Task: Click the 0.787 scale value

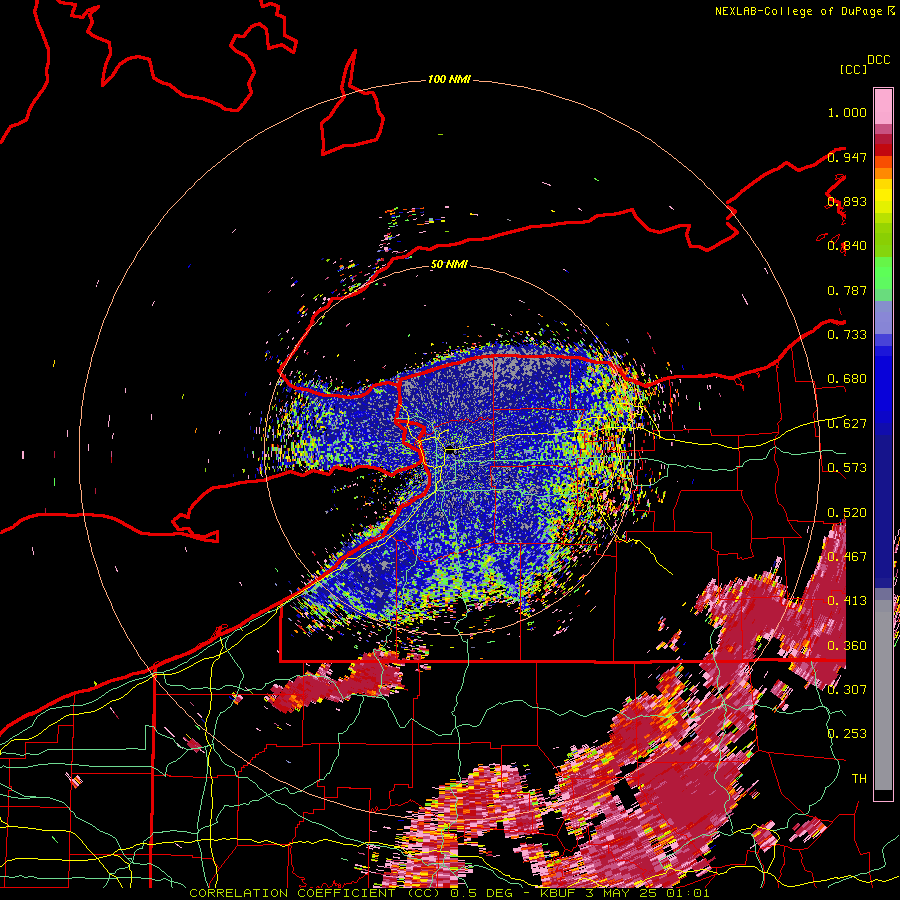Action: (847, 290)
